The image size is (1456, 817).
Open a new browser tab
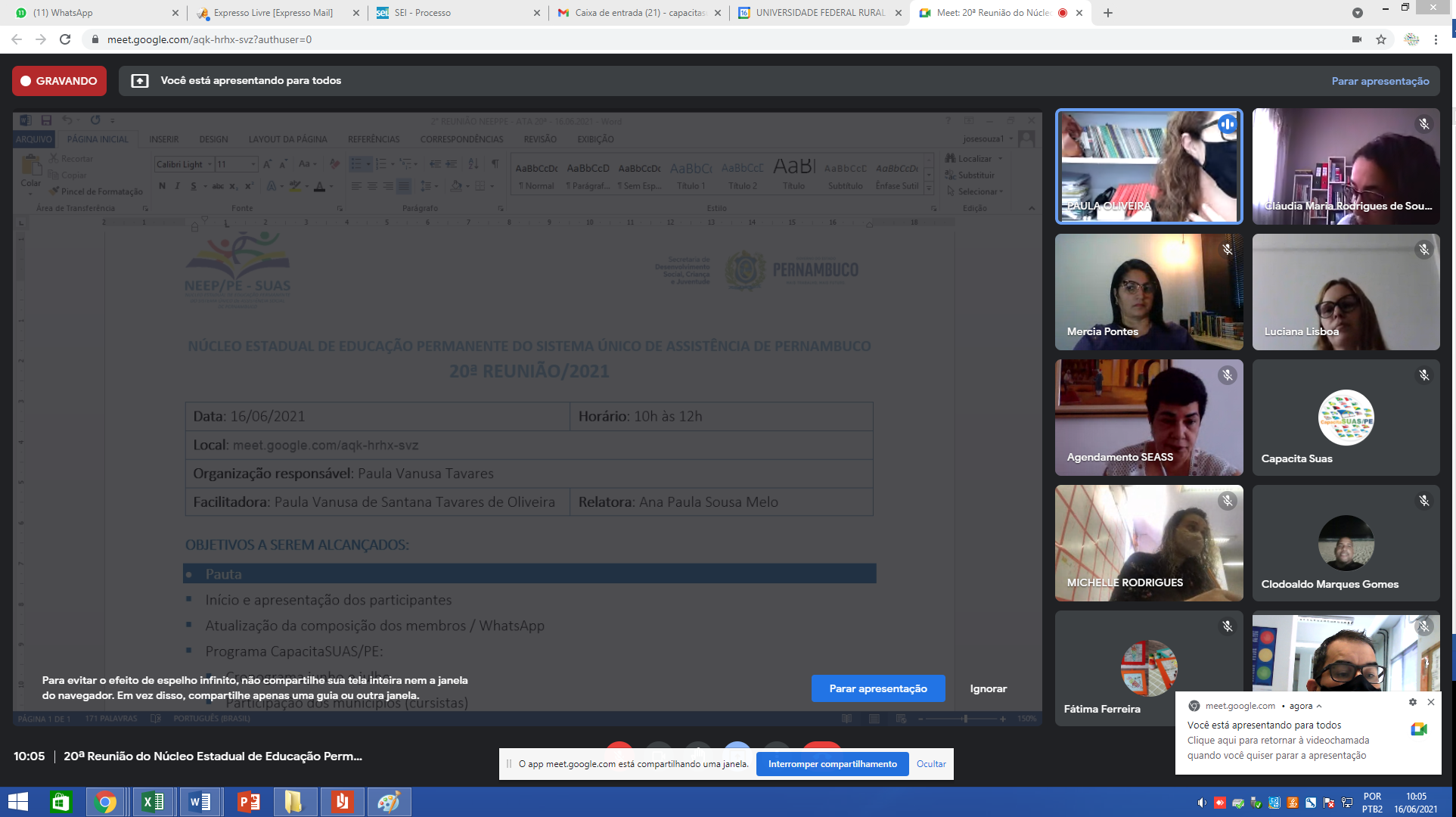1108,13
